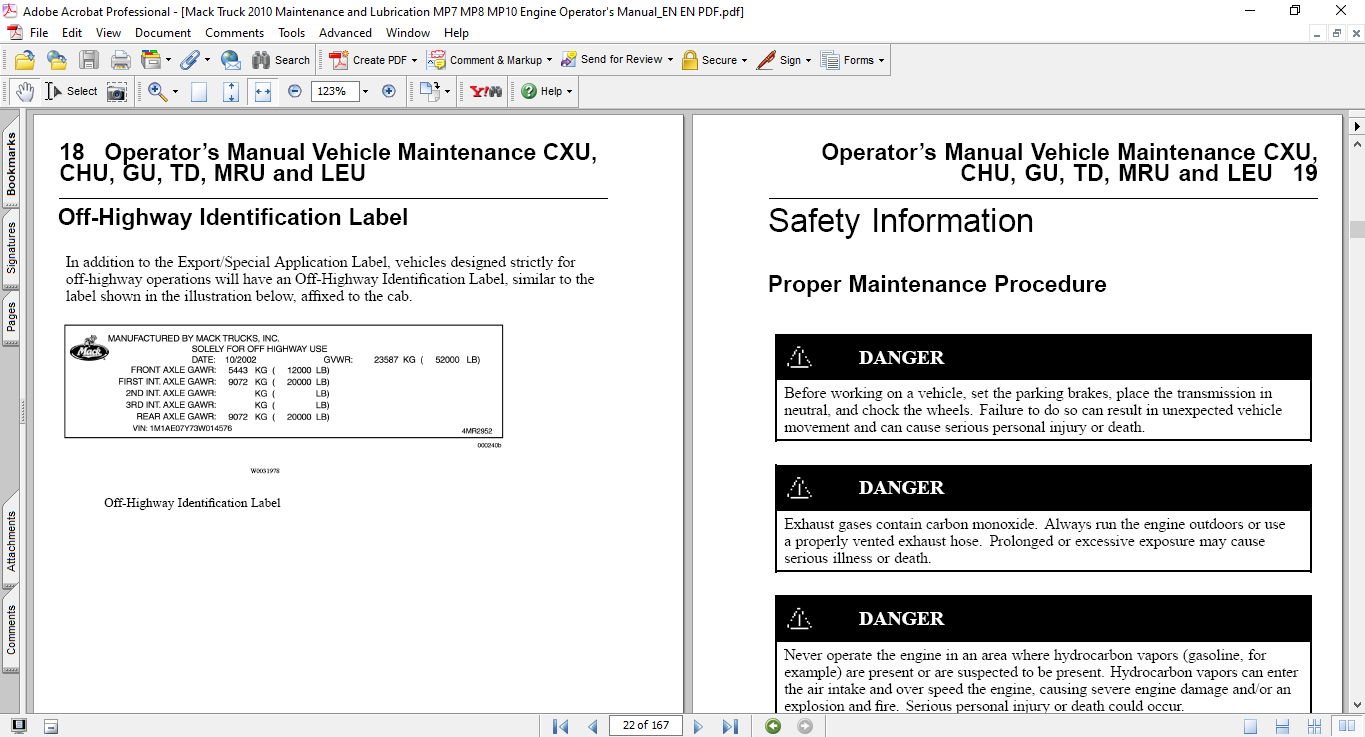1365x737 pixels.
Task: Open the Create PDF dropdown
Action: [x=414, y=60]
